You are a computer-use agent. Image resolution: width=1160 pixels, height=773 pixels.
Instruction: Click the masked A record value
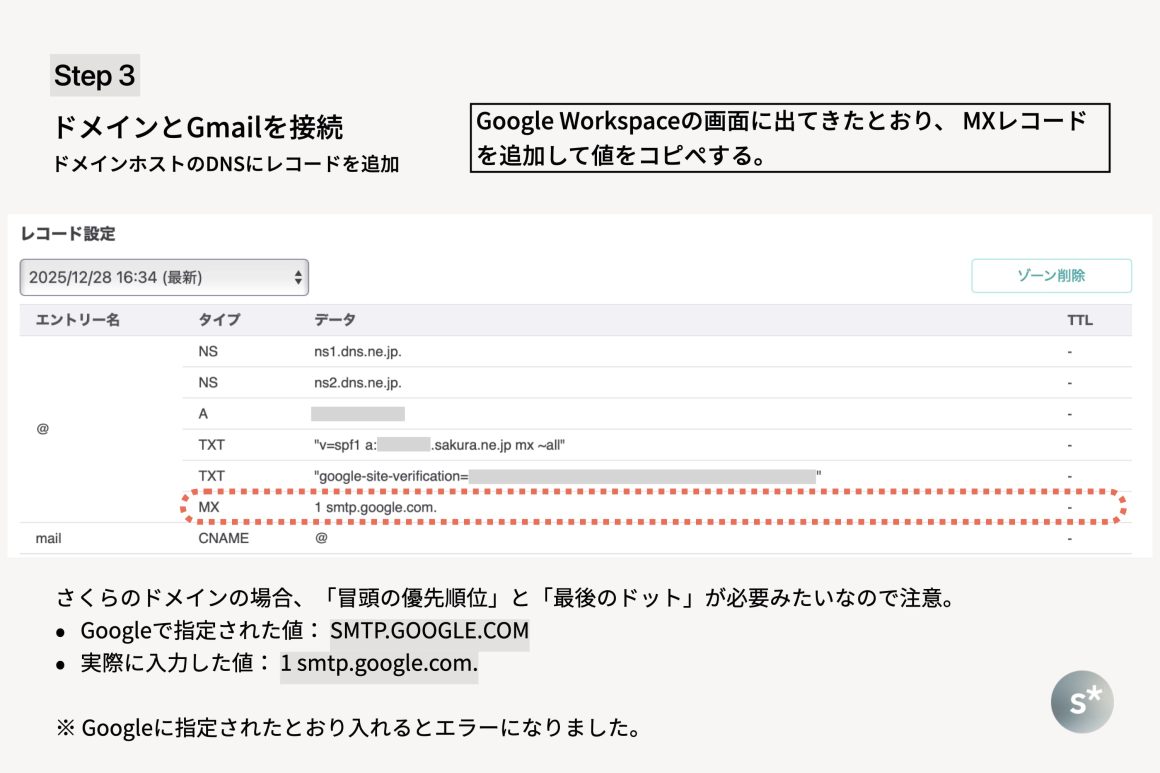pyautogui.click(x=357, y=413)
